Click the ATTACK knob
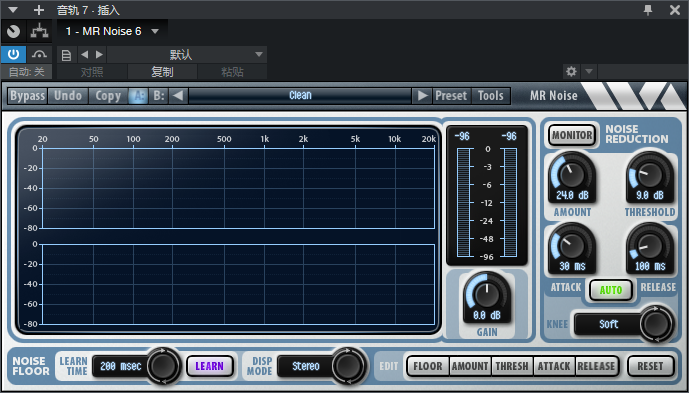The width and height of the screenshot is (689, 393). [571, 245]
